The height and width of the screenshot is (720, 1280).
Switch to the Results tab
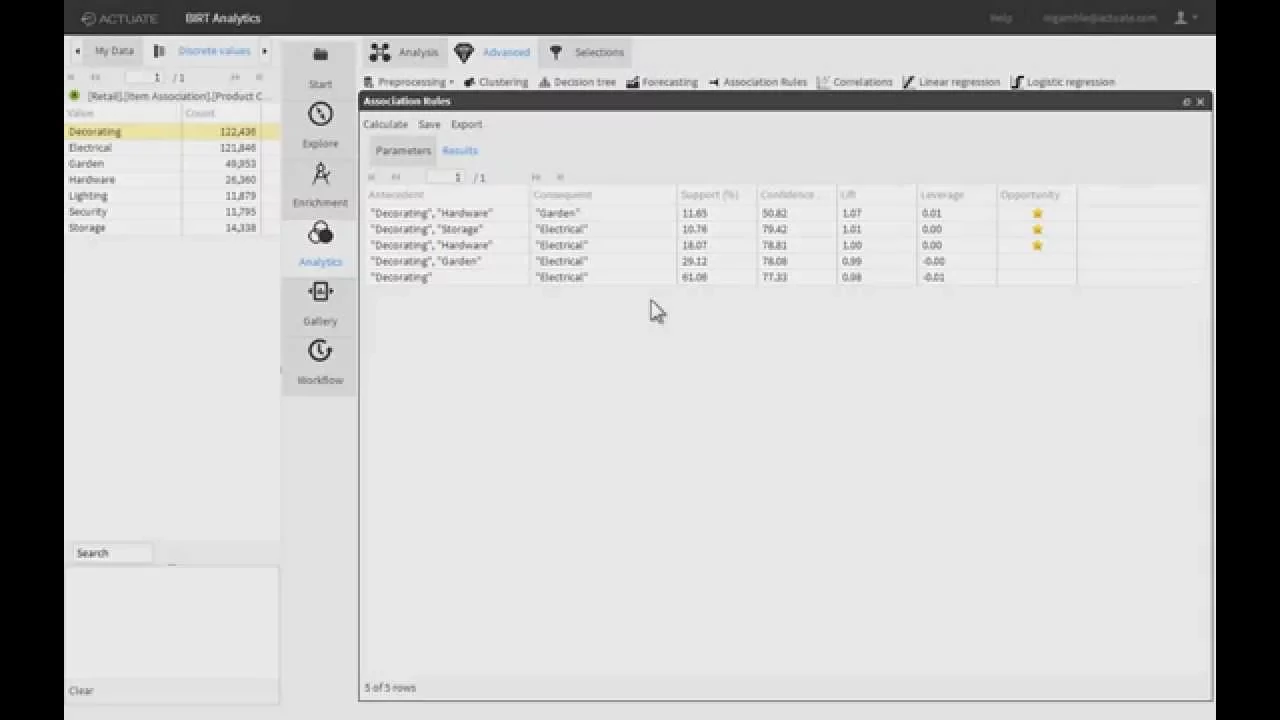click(460, 150)
